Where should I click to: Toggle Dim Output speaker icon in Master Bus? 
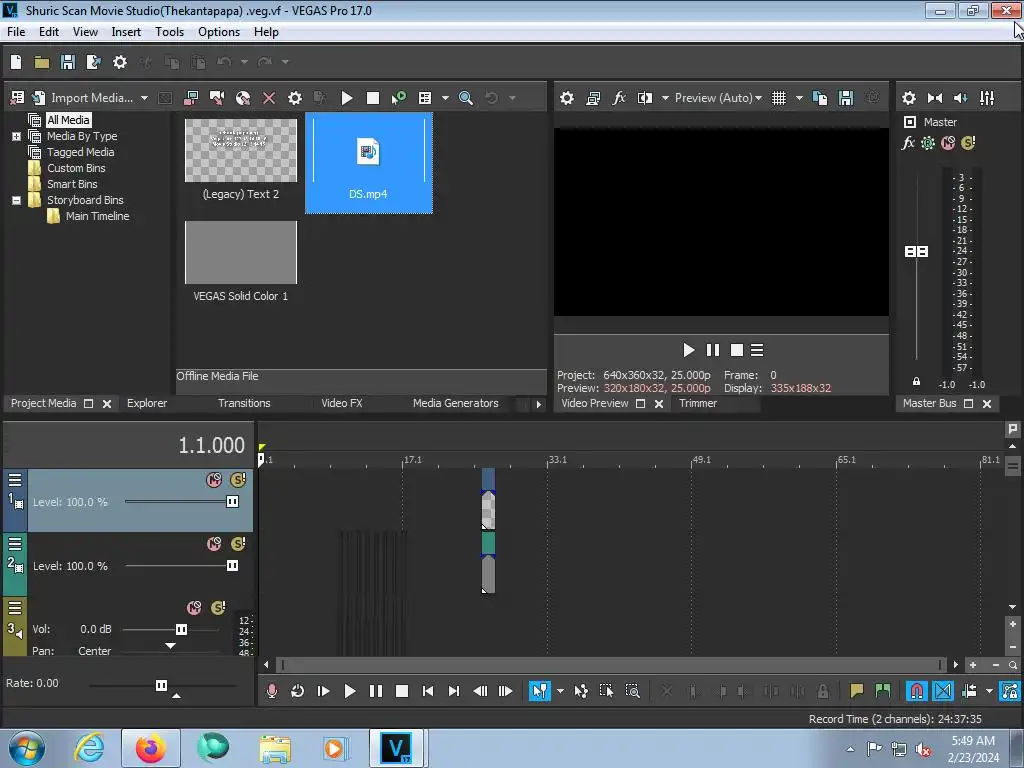[x=961, y=98]
